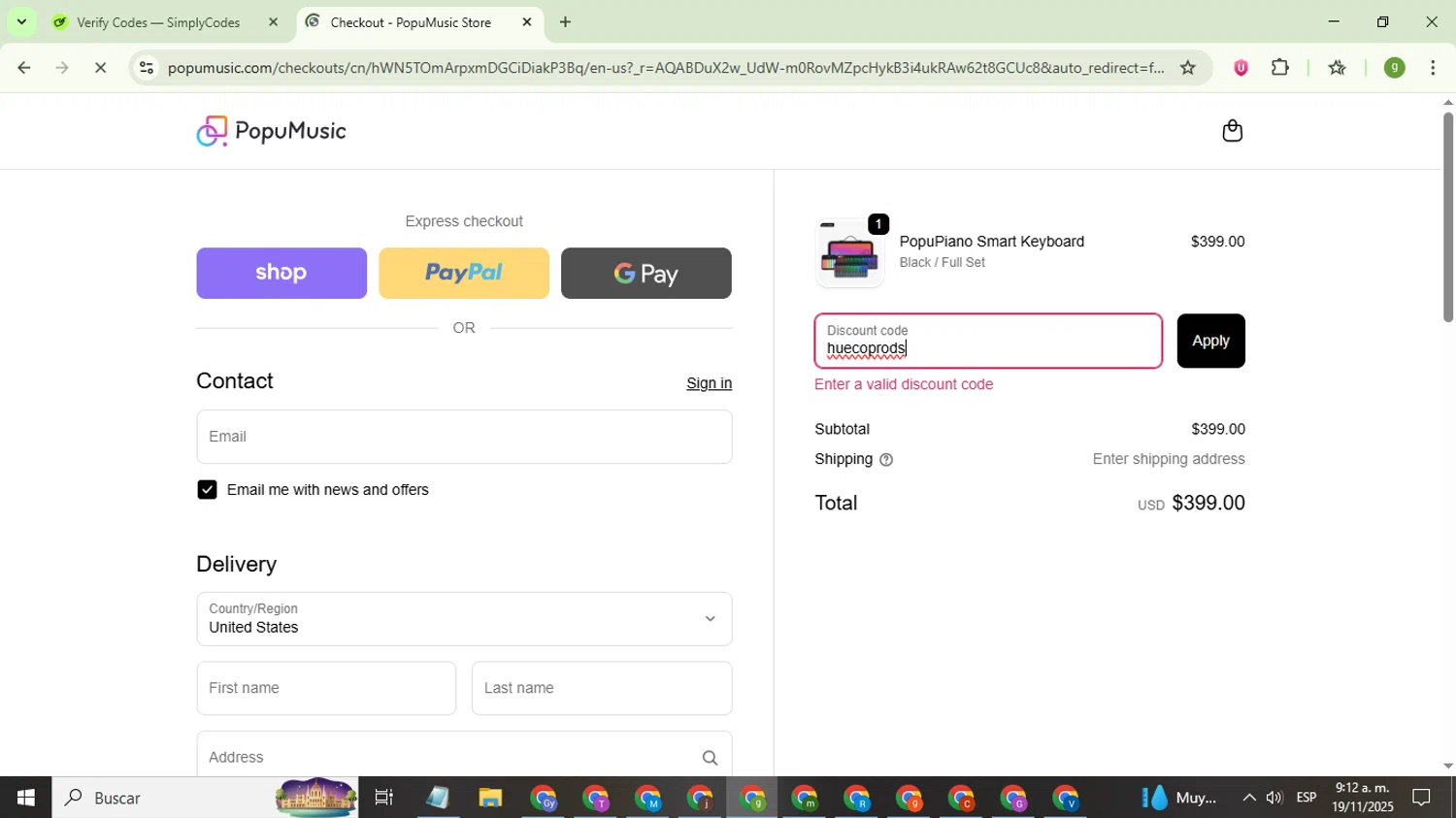Open the taskbar clock and date
The height and width of the screenshot is (818, 1456).
[x=1363, y=798]
